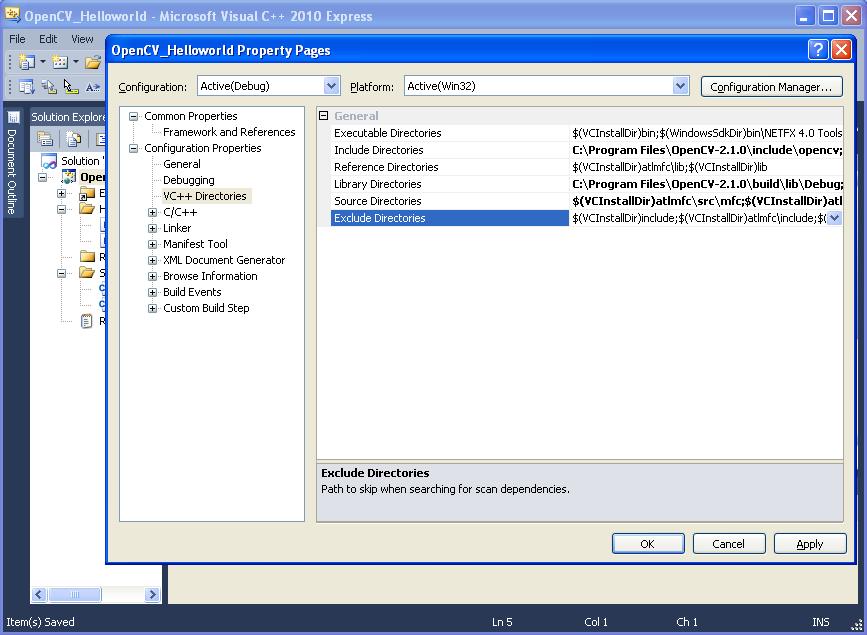The height and width of the screenshot is (635, 867).
Task: Click the Open File icon on the toolbar
Action: click(x=92, y=62)
